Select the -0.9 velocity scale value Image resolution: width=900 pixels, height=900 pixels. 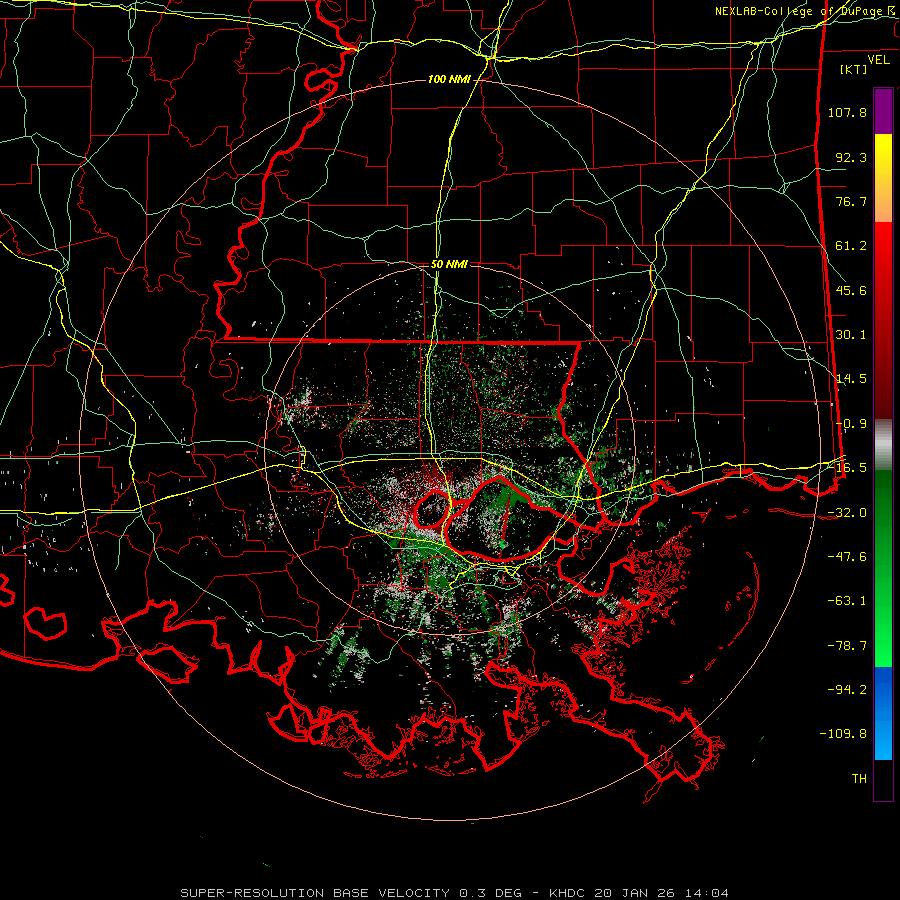[851, 424]
